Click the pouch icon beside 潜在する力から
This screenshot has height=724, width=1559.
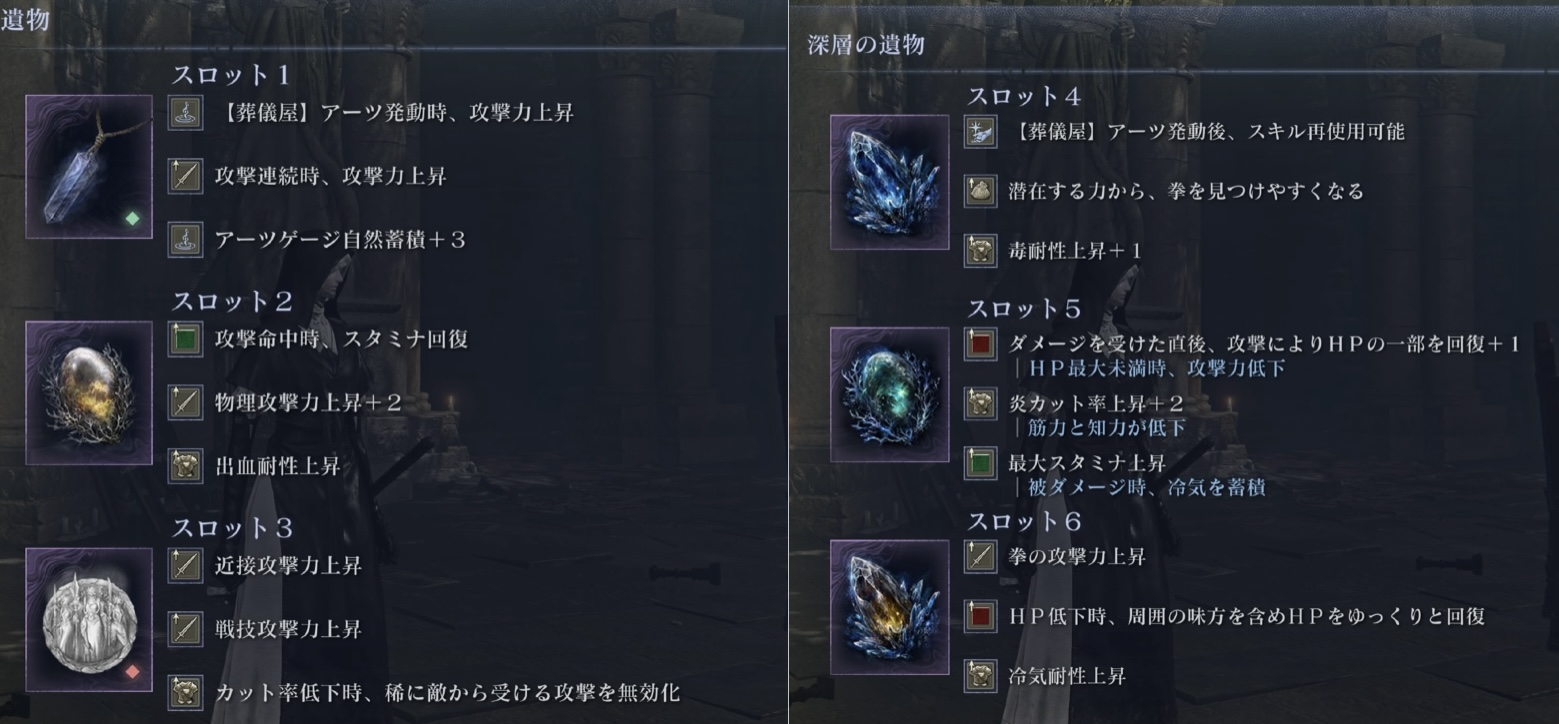coord(981,190)
